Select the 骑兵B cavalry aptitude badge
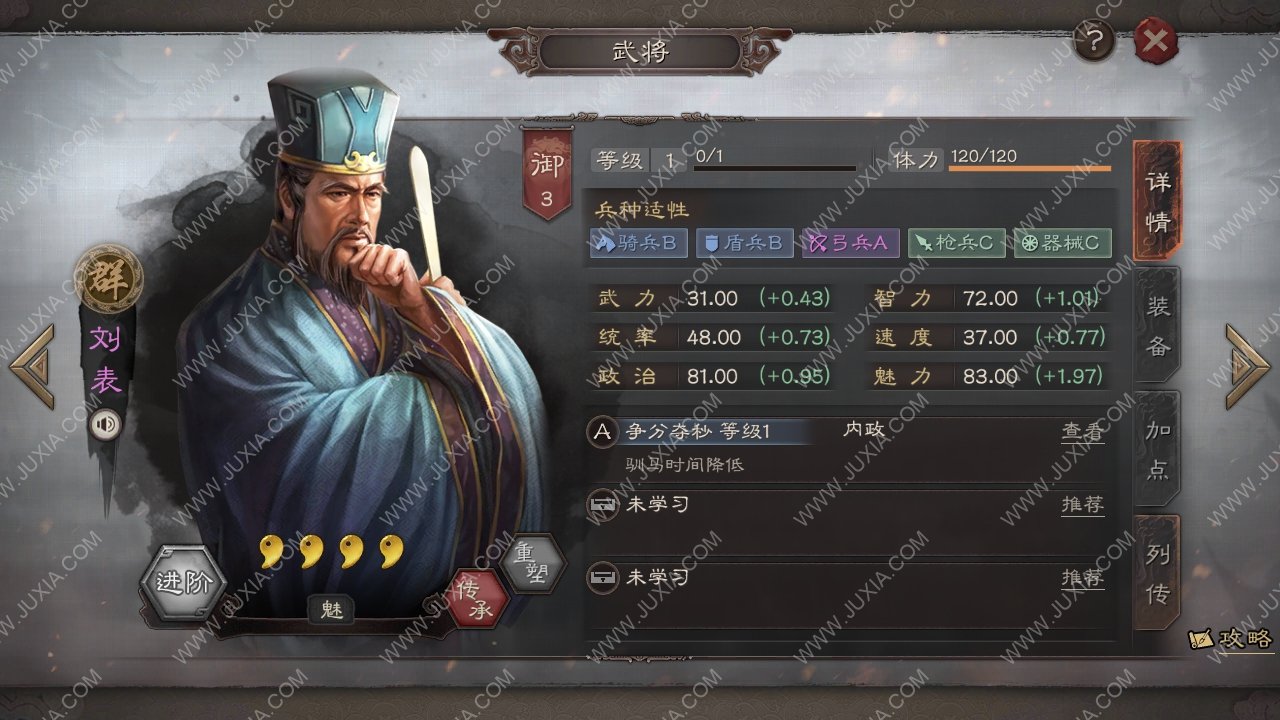 [x=639, y=243]
